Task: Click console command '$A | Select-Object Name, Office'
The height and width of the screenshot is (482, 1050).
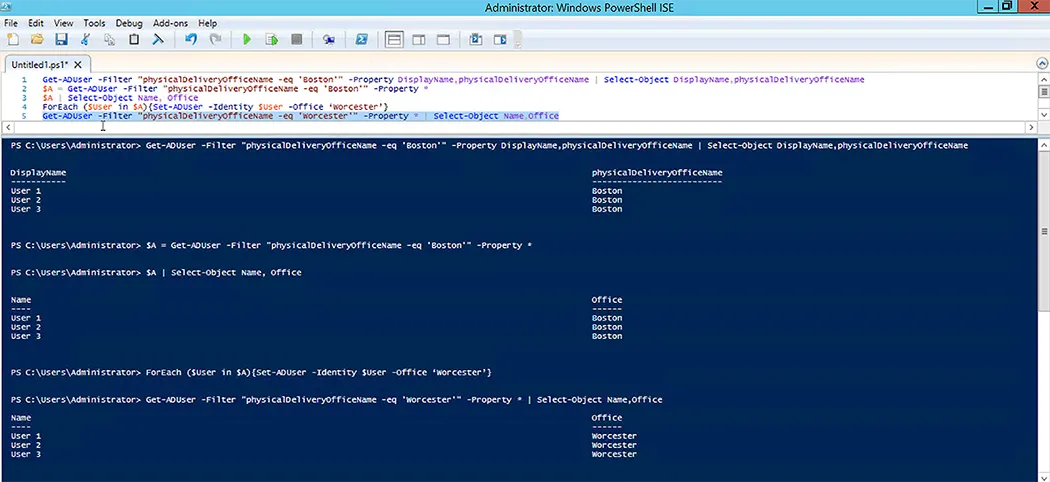Action: (x=224, y=272)
